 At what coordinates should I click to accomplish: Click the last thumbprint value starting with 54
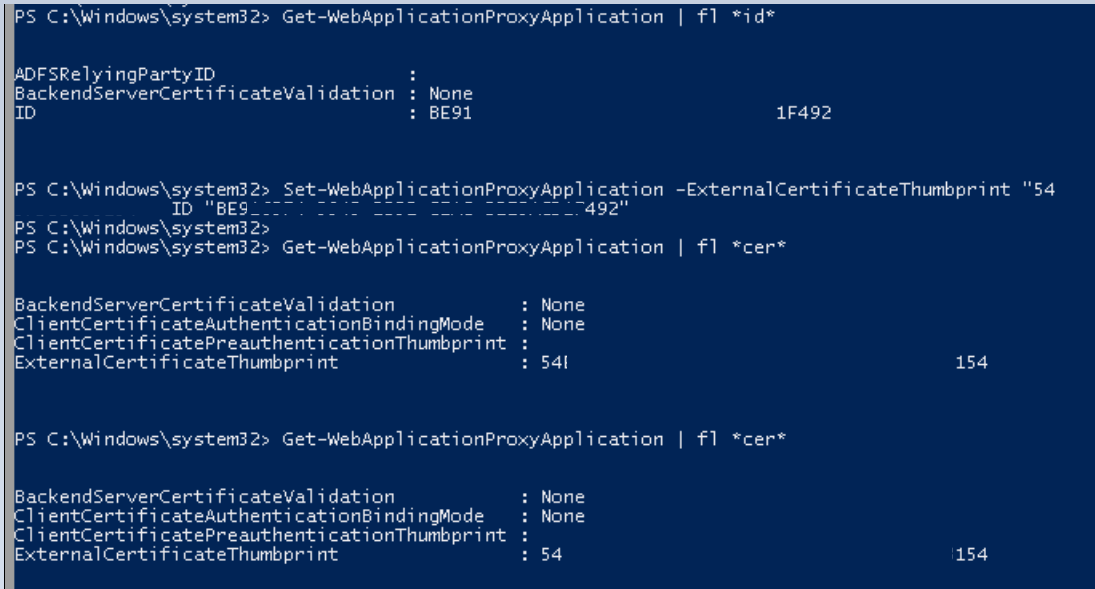click(x=552, y=555)
